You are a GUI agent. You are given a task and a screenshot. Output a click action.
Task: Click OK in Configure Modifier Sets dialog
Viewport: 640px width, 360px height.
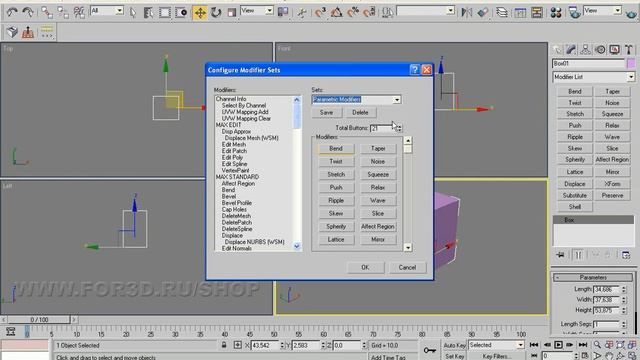pos(365,267)
